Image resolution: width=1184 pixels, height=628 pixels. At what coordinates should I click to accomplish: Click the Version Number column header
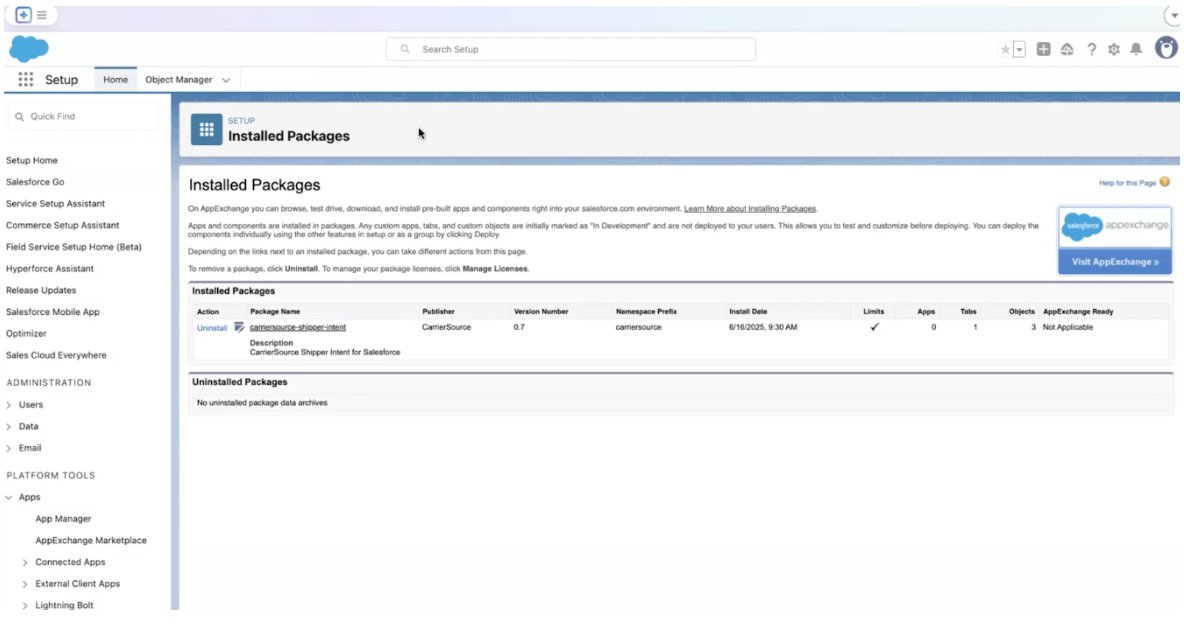pos(541,312)
